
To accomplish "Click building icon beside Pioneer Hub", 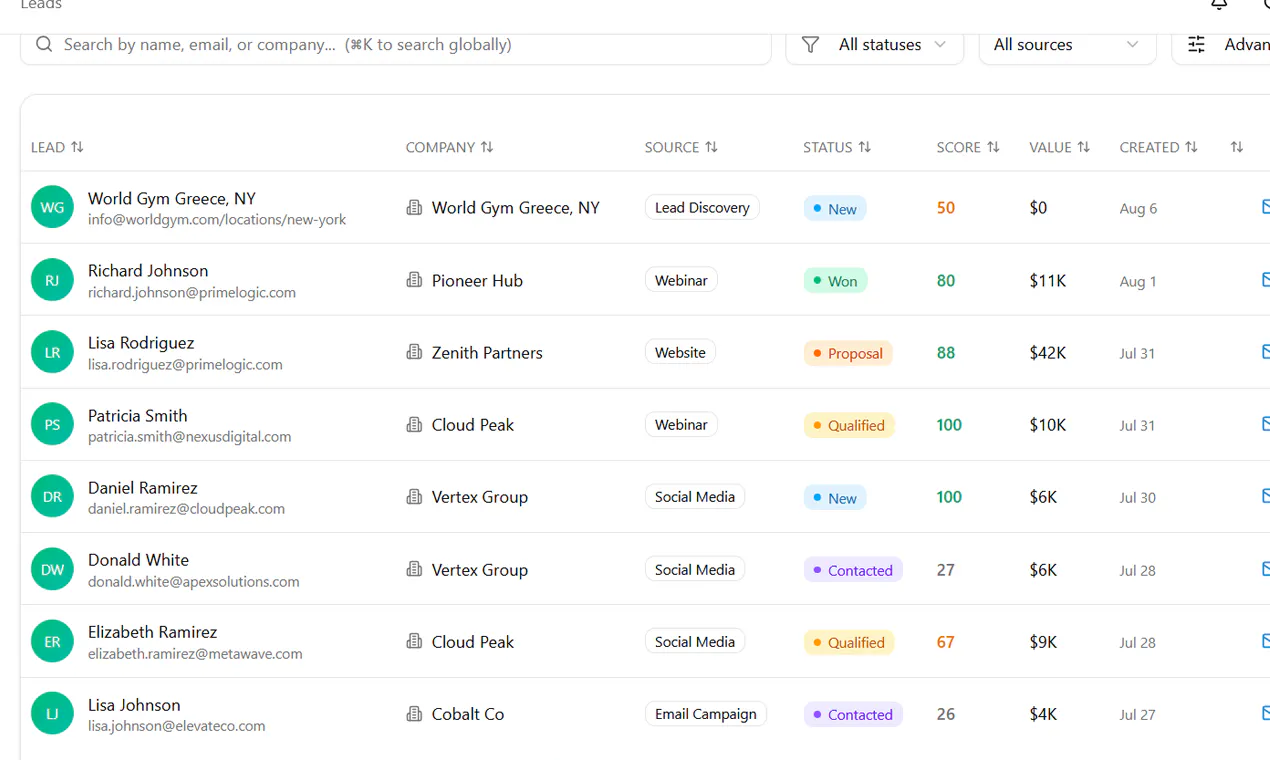I will tap(414, 280).
